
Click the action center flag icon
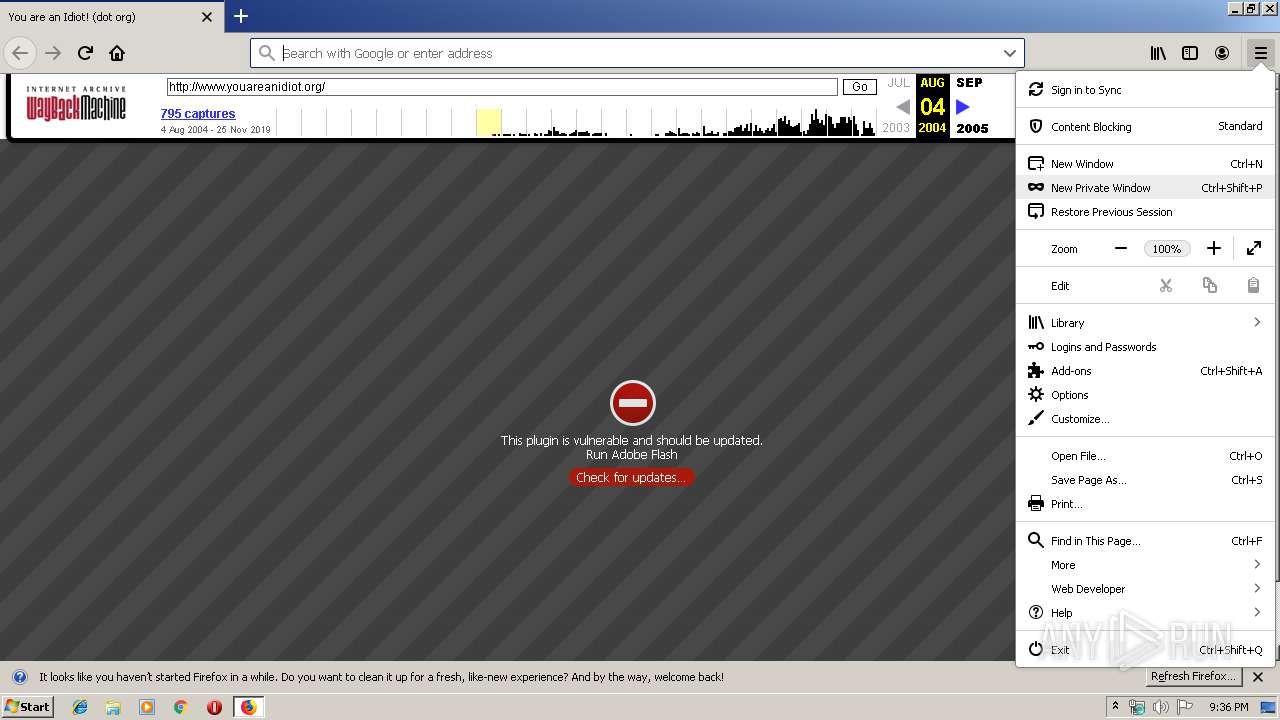(1185, 707)
